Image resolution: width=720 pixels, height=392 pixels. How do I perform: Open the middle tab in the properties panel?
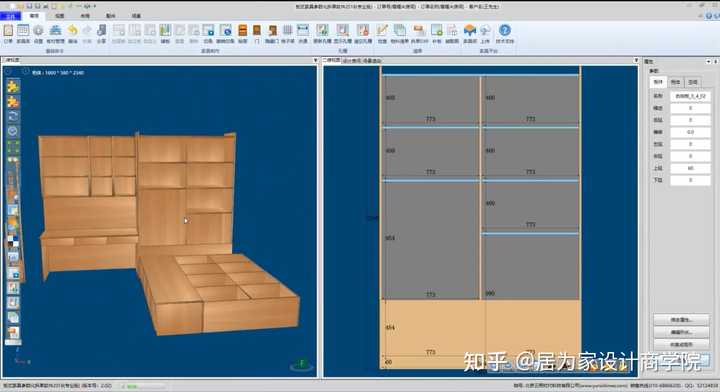click(675, 82)
